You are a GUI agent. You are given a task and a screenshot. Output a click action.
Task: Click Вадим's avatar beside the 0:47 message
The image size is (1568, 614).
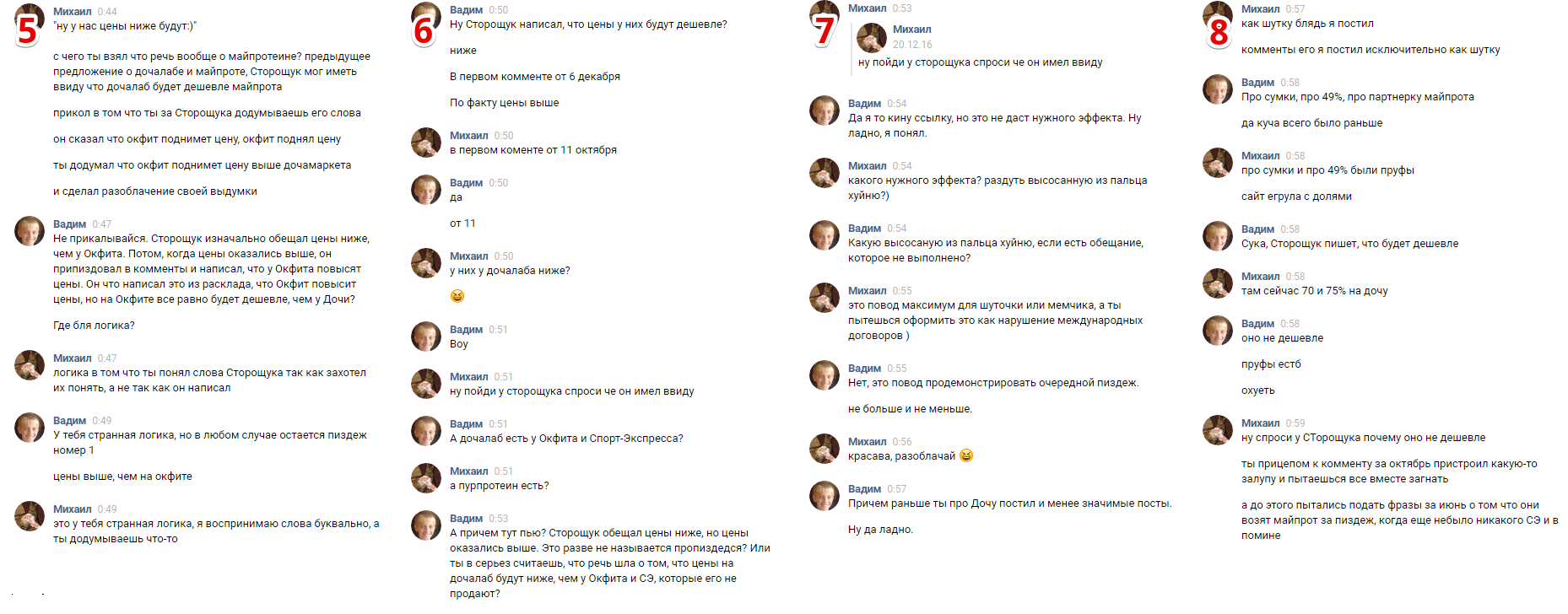[x=30, y=231]
